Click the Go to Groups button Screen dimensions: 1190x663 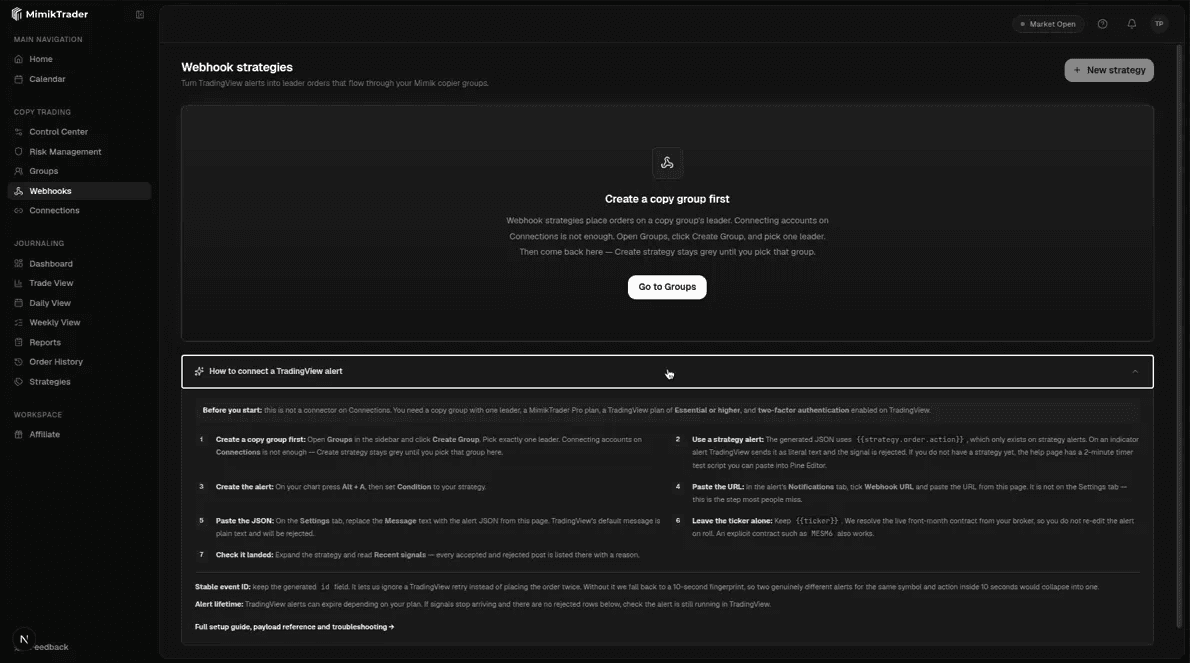point(667,288)
